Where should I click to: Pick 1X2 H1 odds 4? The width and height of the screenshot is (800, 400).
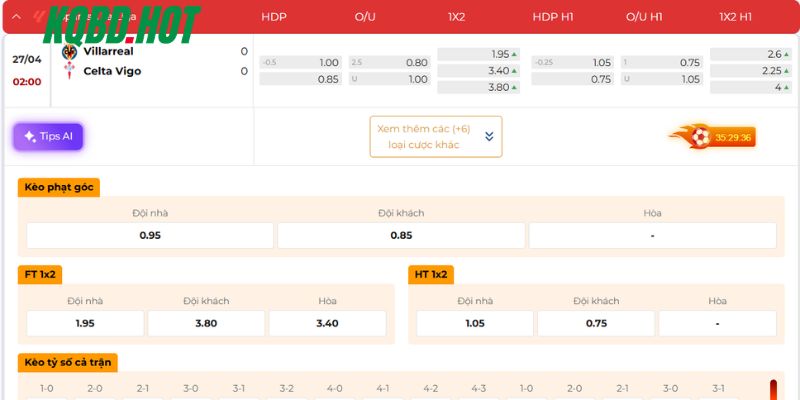[751, 87]
